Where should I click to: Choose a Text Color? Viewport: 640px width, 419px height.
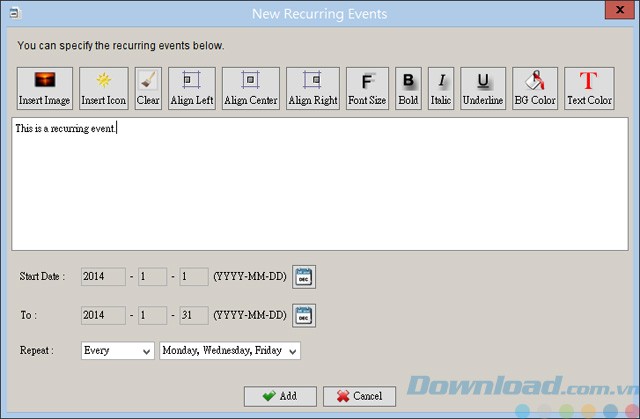click(589, 88)
